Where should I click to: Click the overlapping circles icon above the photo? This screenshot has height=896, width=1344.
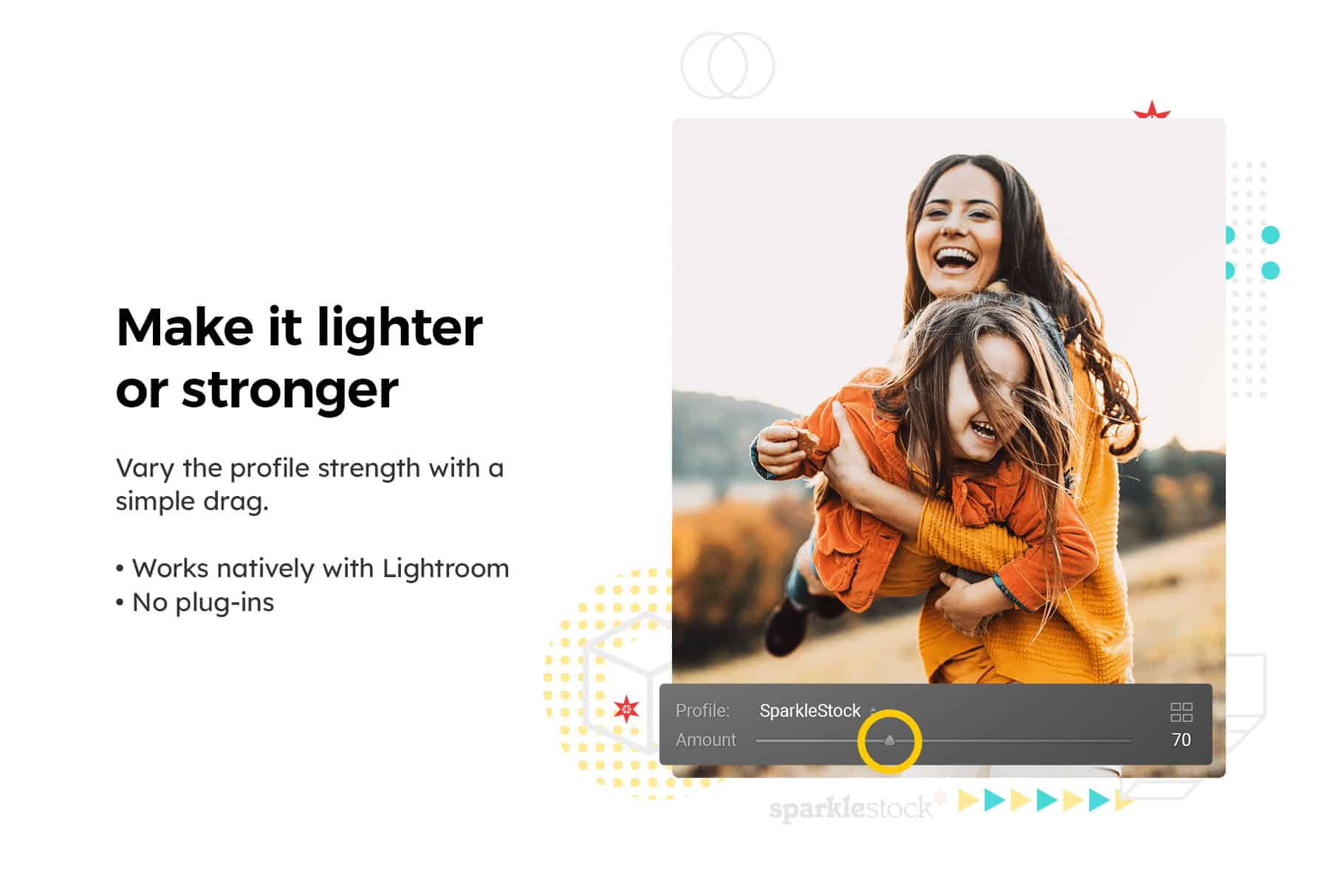pyautogui.click(x=727, y=65)
